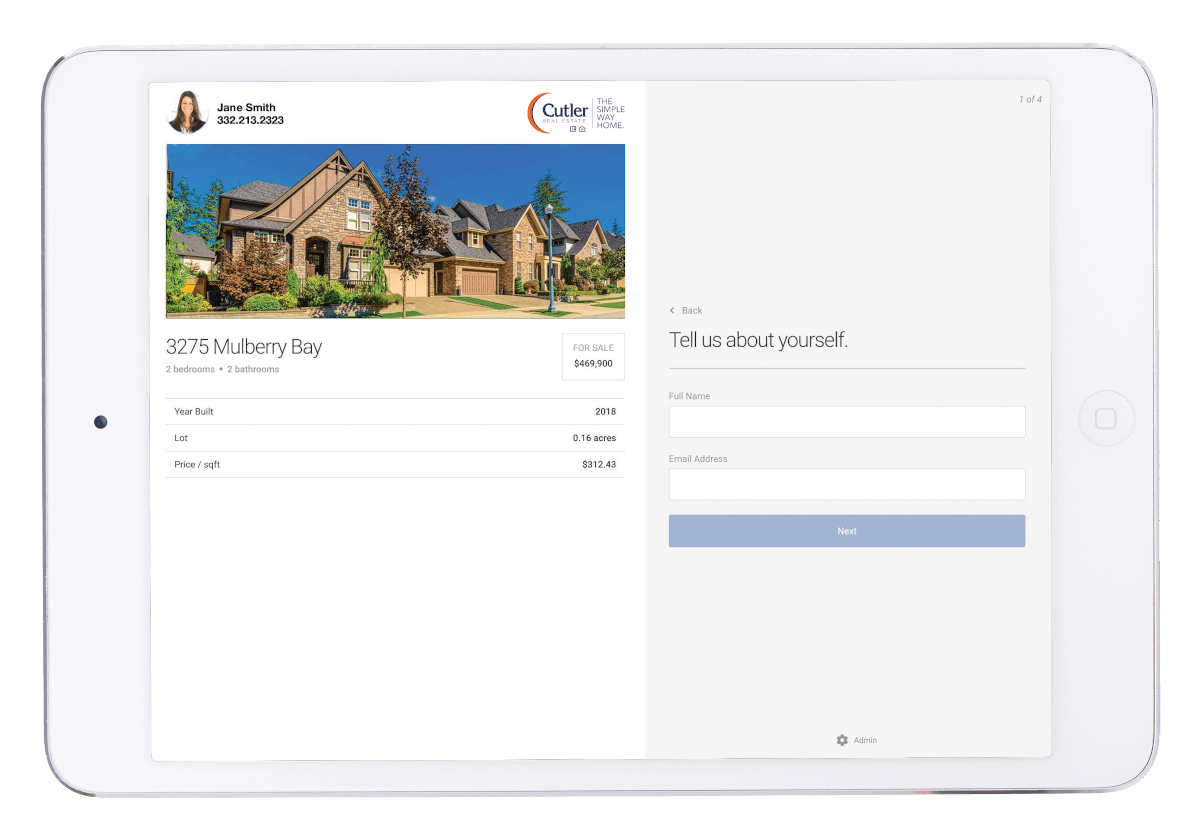Click Jane Smith's agent profile photo
Image resolution: width=1200 pixels, height=836 pixels.
click(x=187, y=112)
